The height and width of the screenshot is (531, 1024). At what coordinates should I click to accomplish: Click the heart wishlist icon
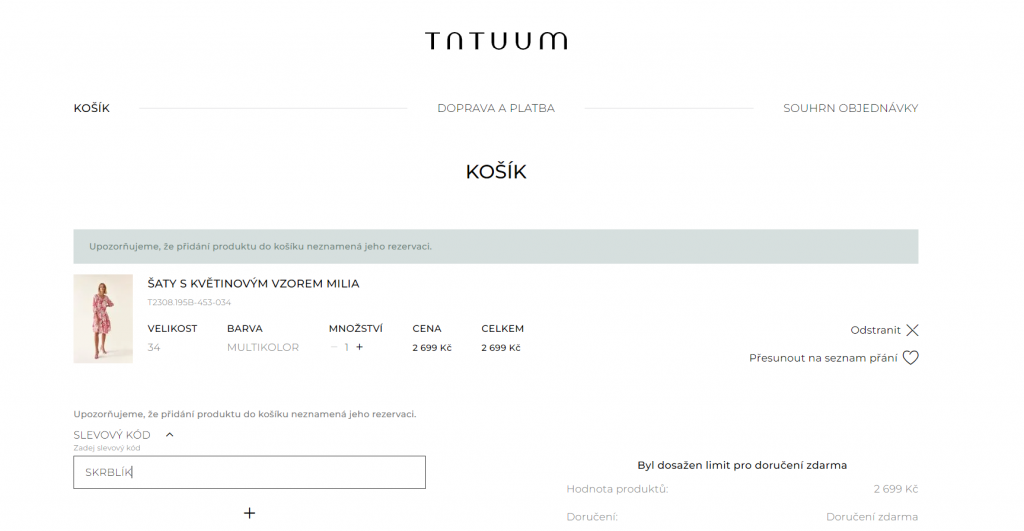tap(910, 358)
